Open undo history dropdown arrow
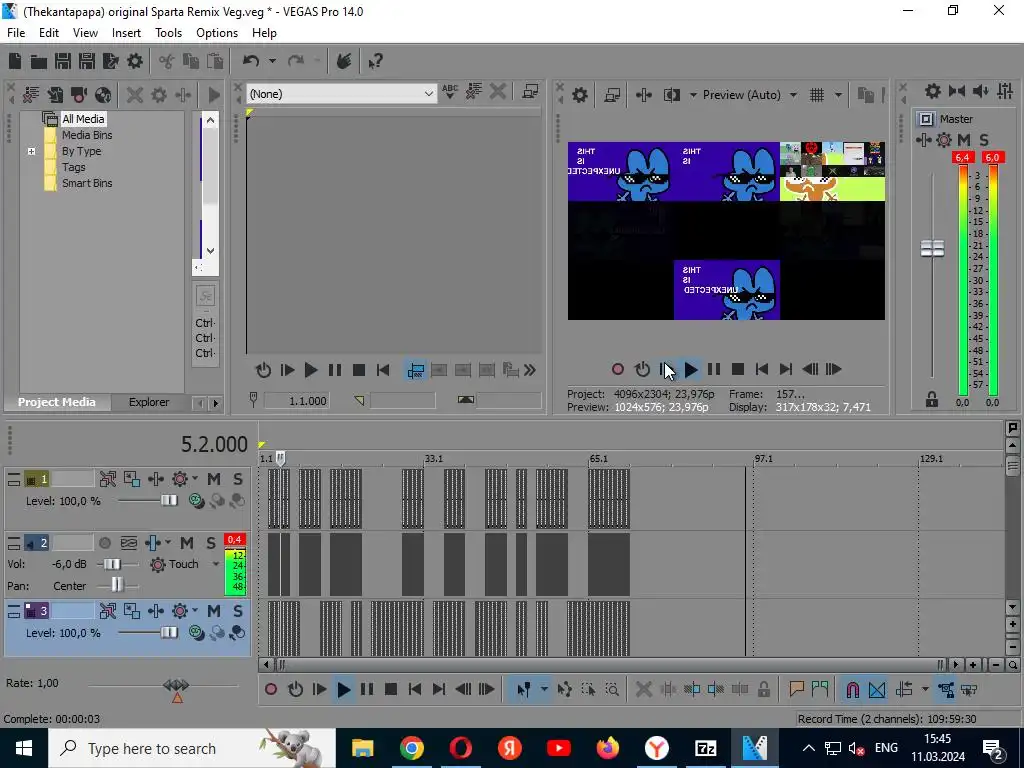 (272, 61)
